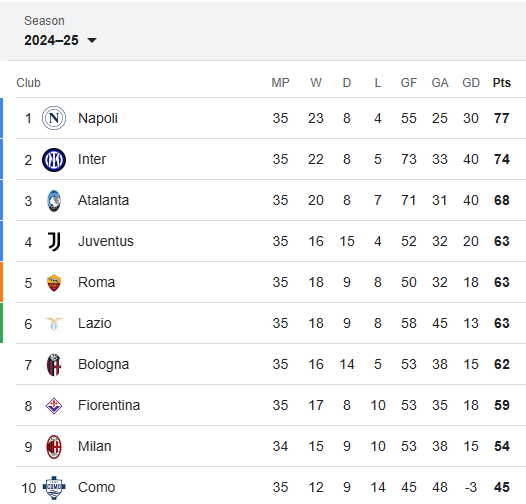Select the Fiorentina team name
The width and height of the screenshot is (526, 504).
coord(109,405)
